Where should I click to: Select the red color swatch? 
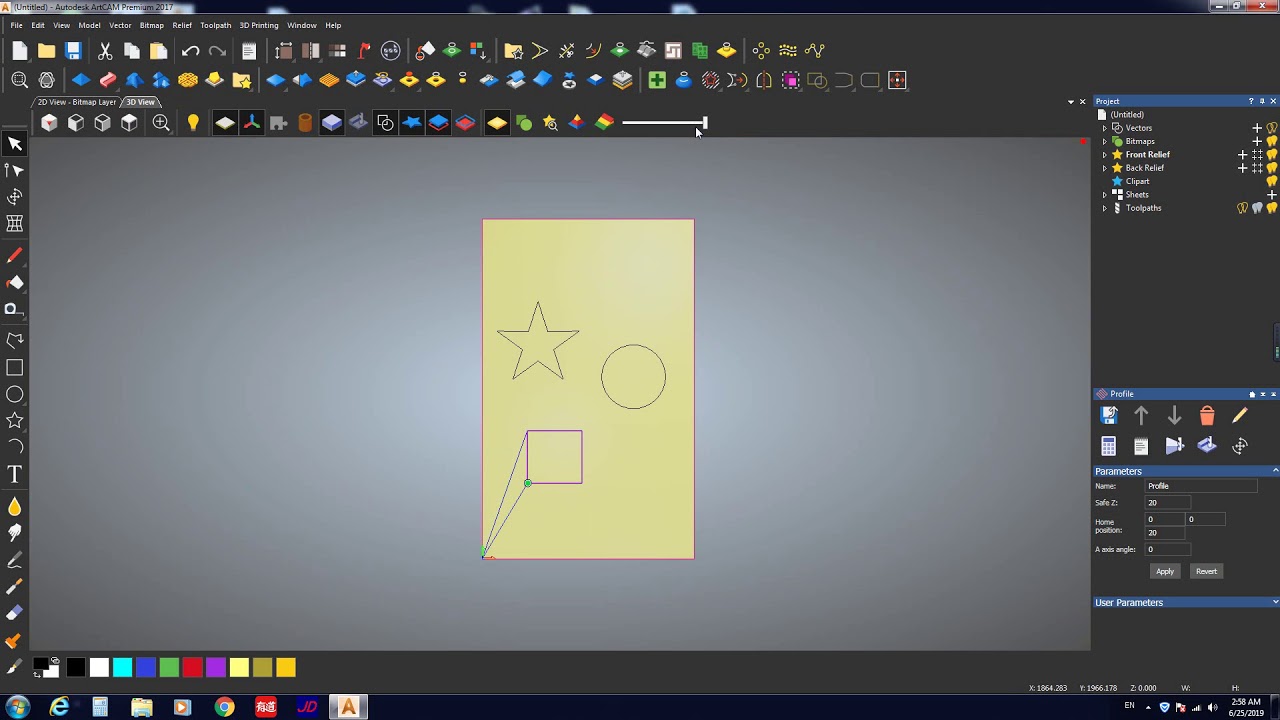pos(192,667)
